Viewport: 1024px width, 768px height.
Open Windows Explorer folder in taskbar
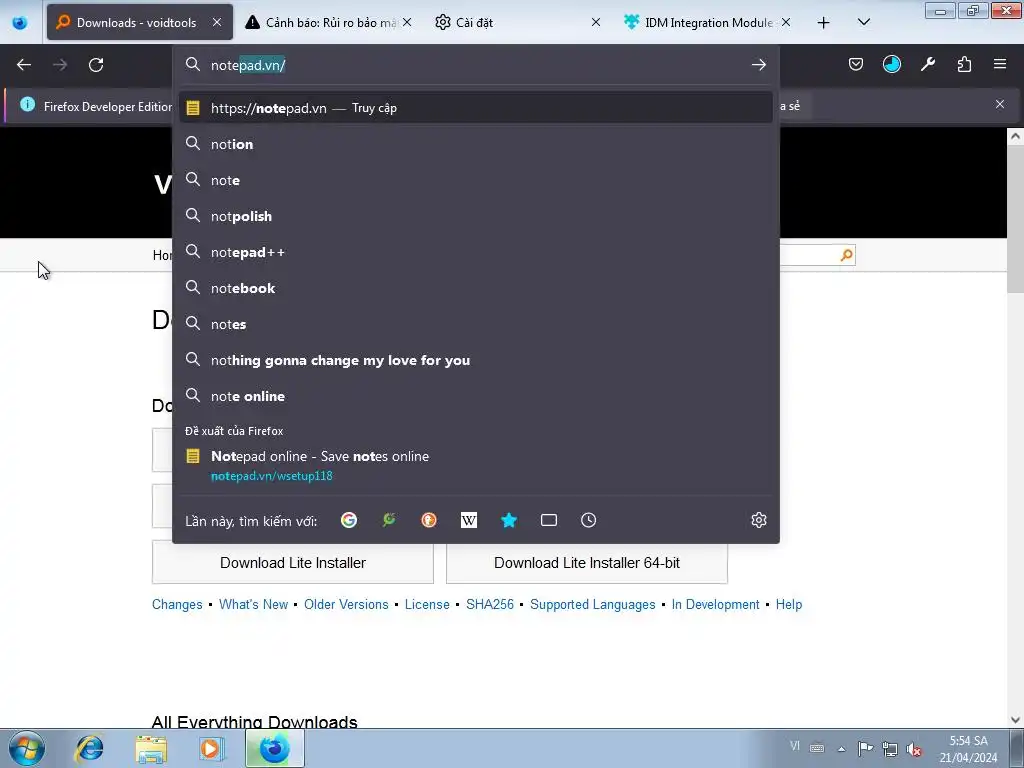151,748
